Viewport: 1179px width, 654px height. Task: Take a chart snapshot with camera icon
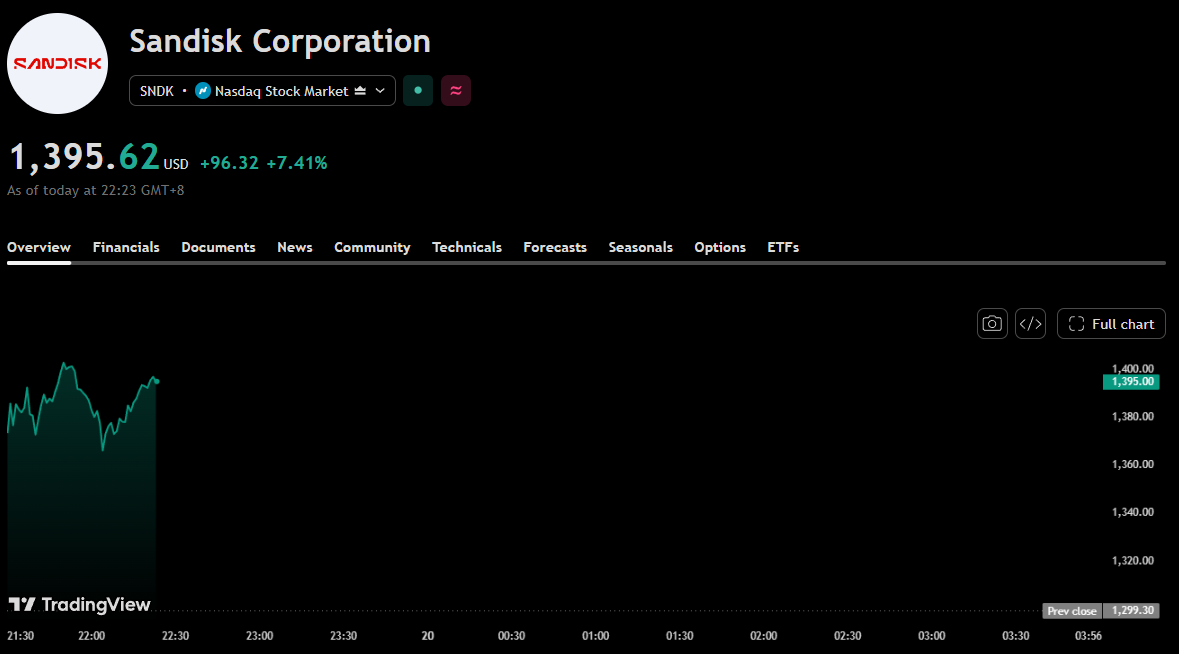point(992,324)
